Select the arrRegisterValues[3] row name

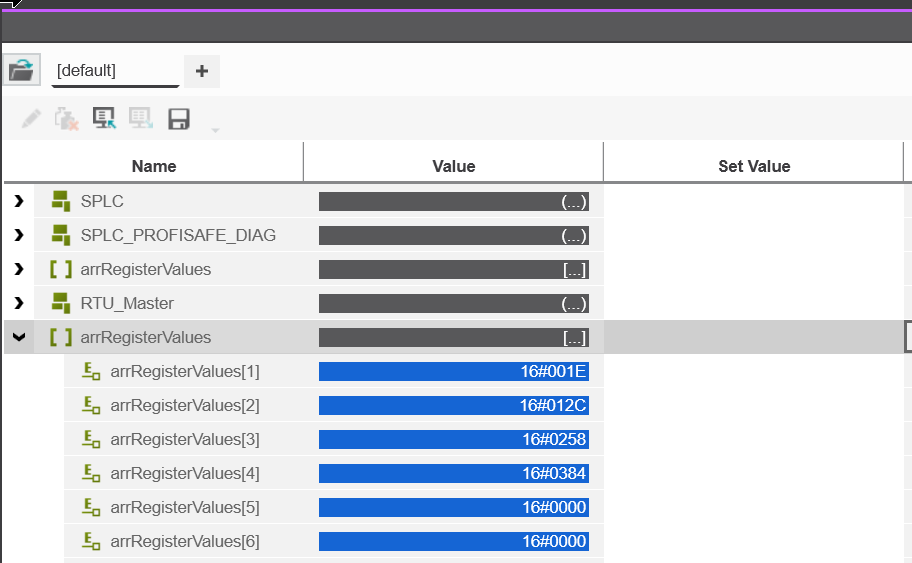point(185,439)
